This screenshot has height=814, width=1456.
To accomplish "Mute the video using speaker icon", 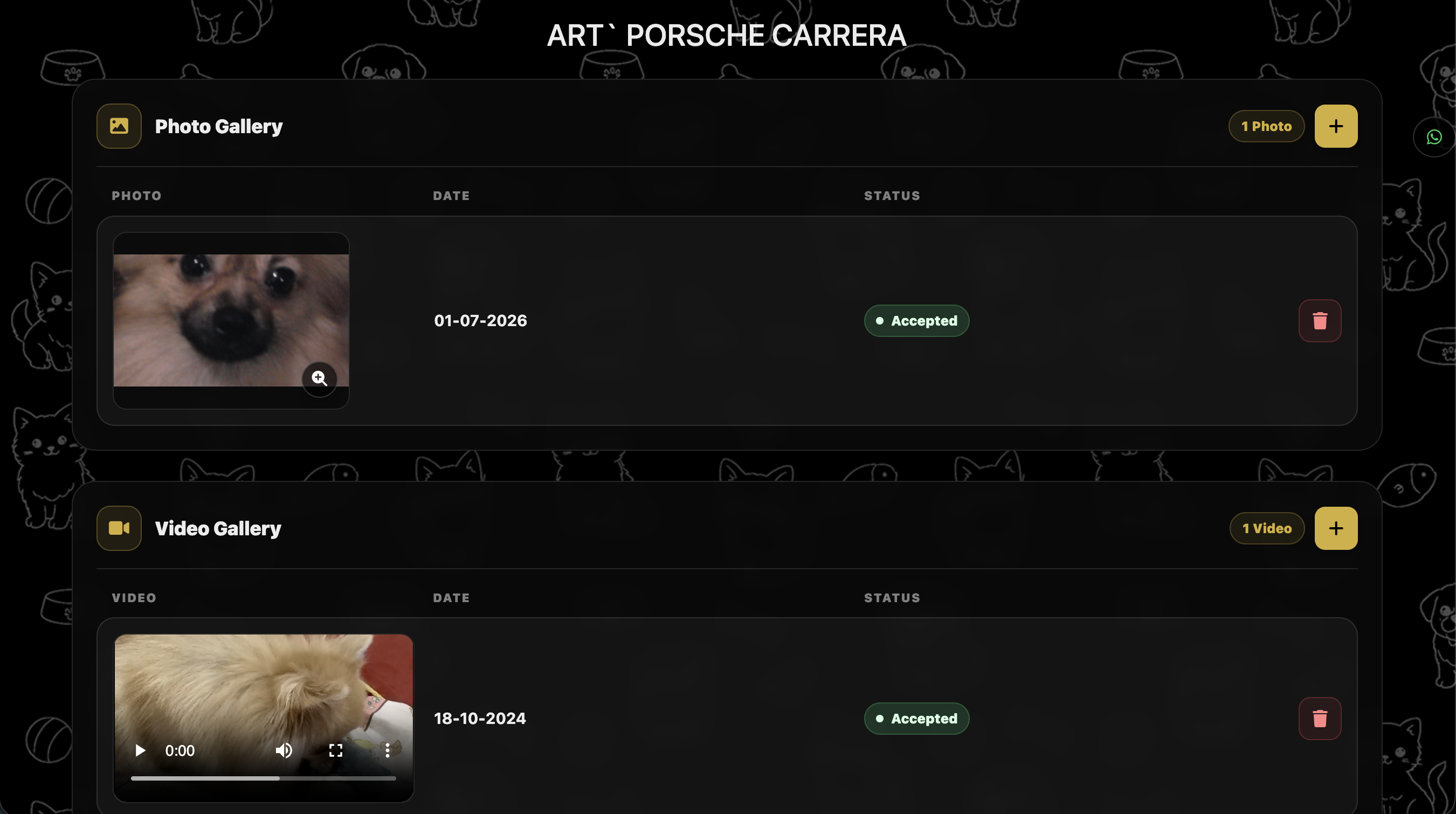I will (x=284, y=751).
